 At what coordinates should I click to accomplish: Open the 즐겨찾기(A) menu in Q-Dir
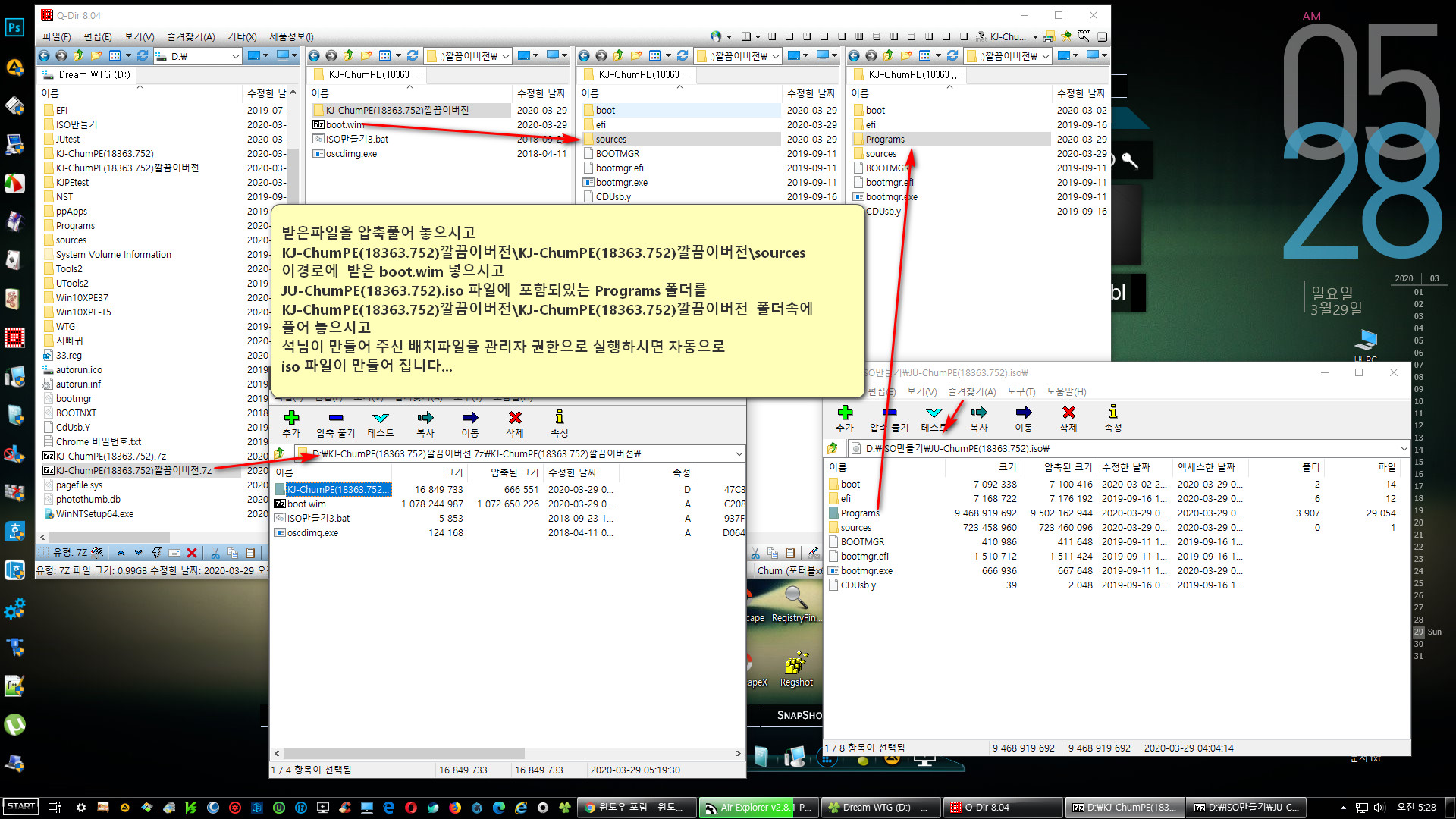tap(190, 36)
